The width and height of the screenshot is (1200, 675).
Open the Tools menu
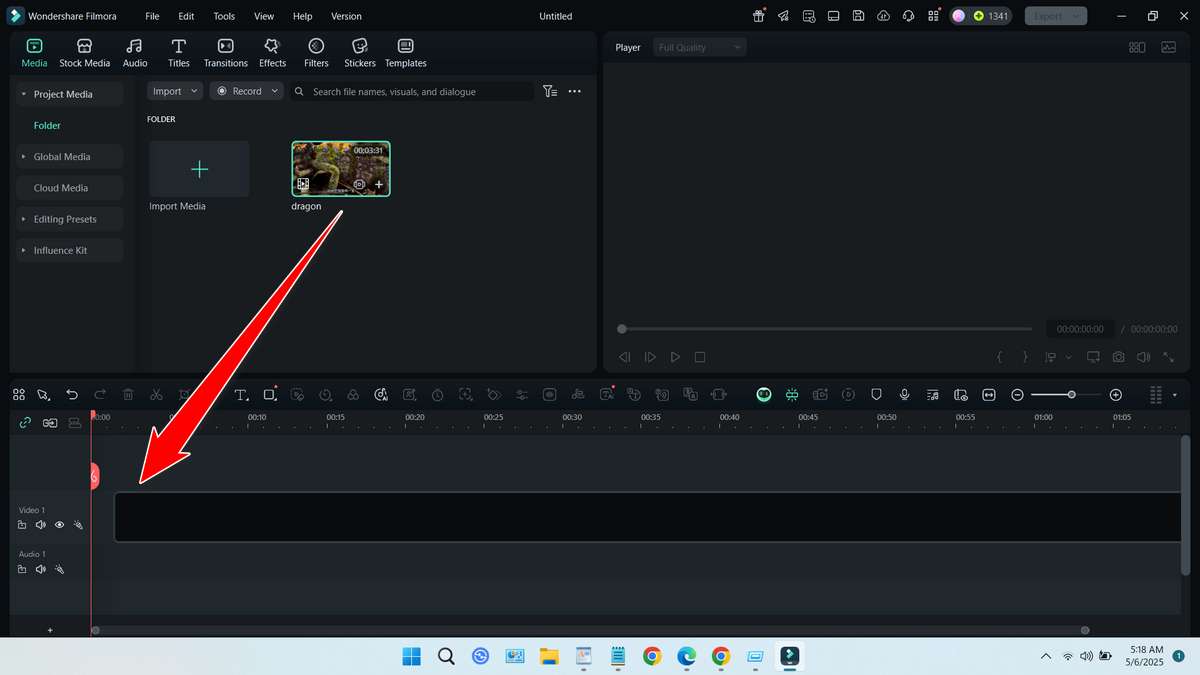(223, 16)
